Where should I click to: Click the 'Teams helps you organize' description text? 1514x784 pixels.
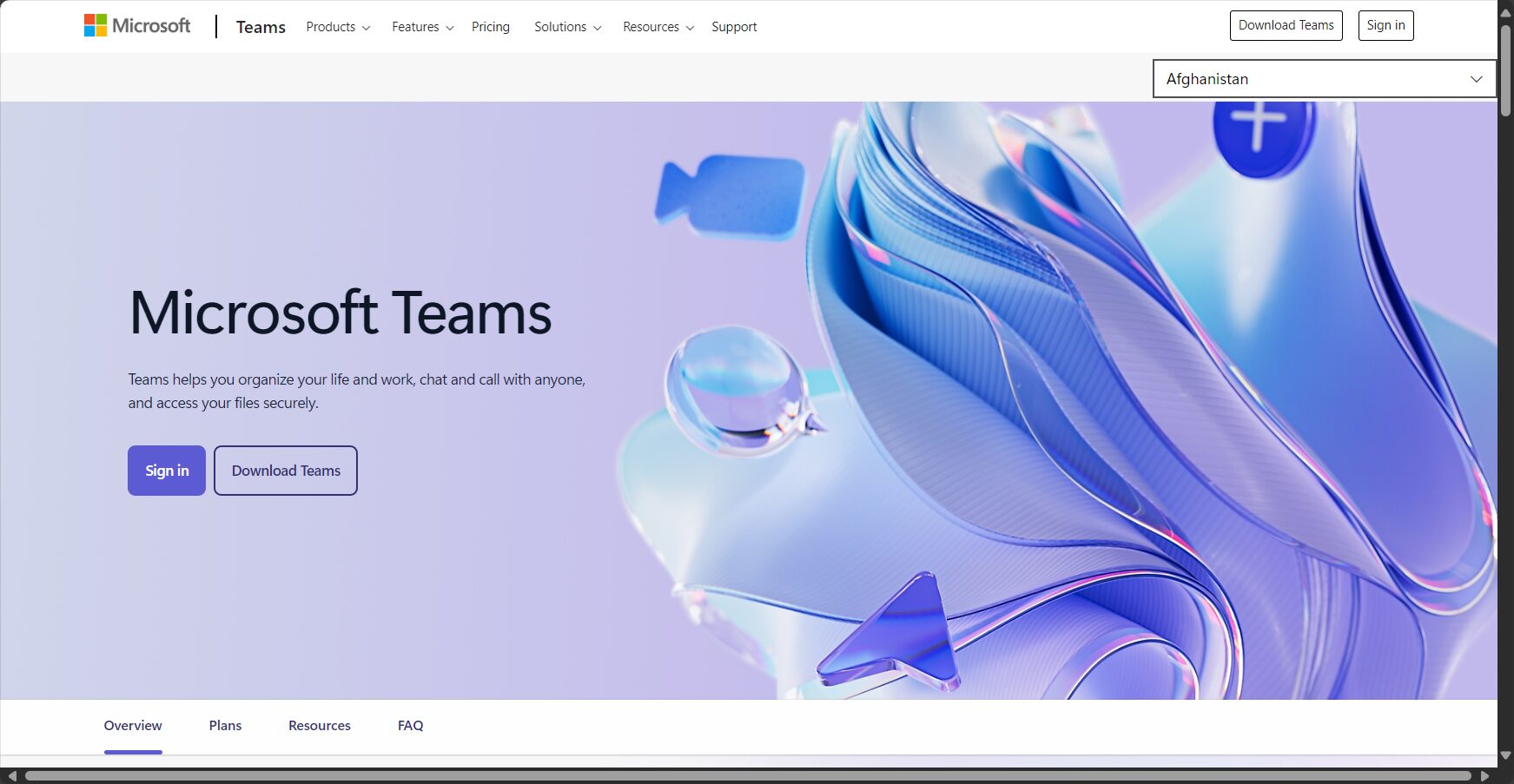[x=357, y=391]
